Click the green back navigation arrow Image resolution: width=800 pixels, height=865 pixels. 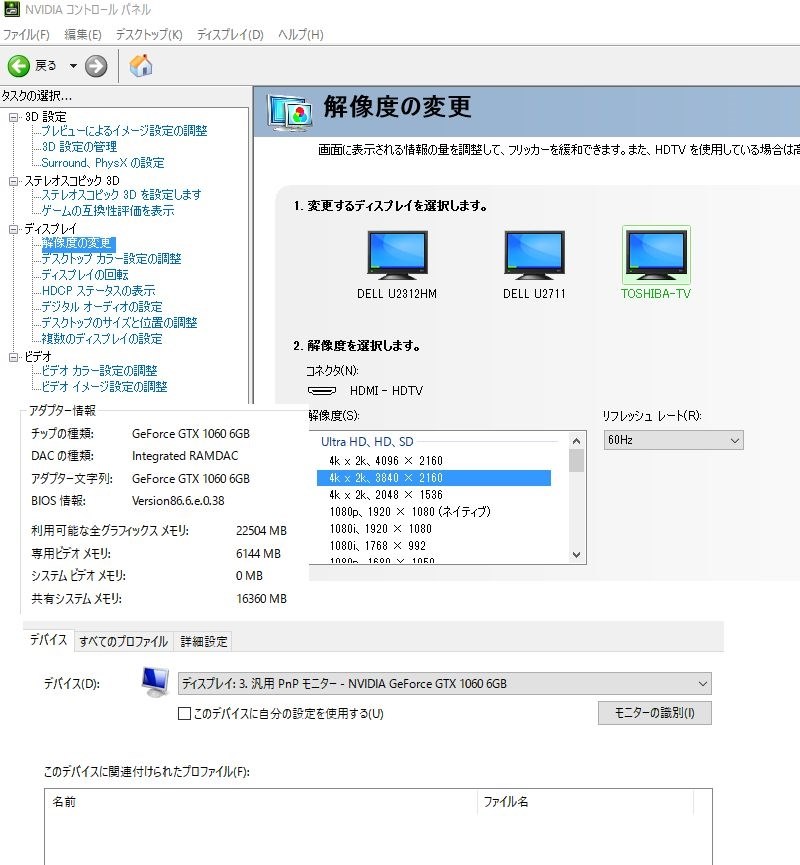tap(20, 66)
